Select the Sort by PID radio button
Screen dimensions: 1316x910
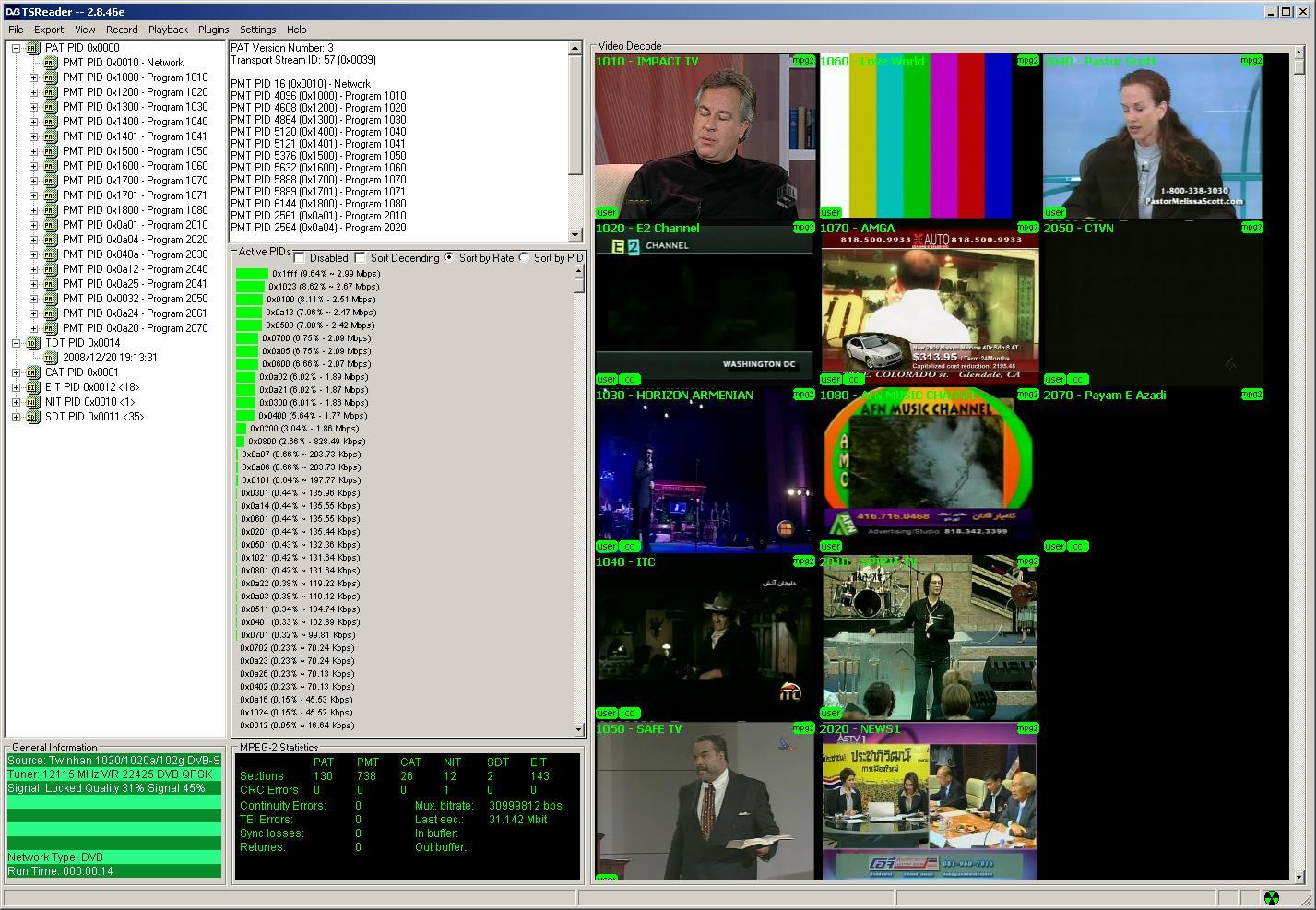click(x=524, y=258)
